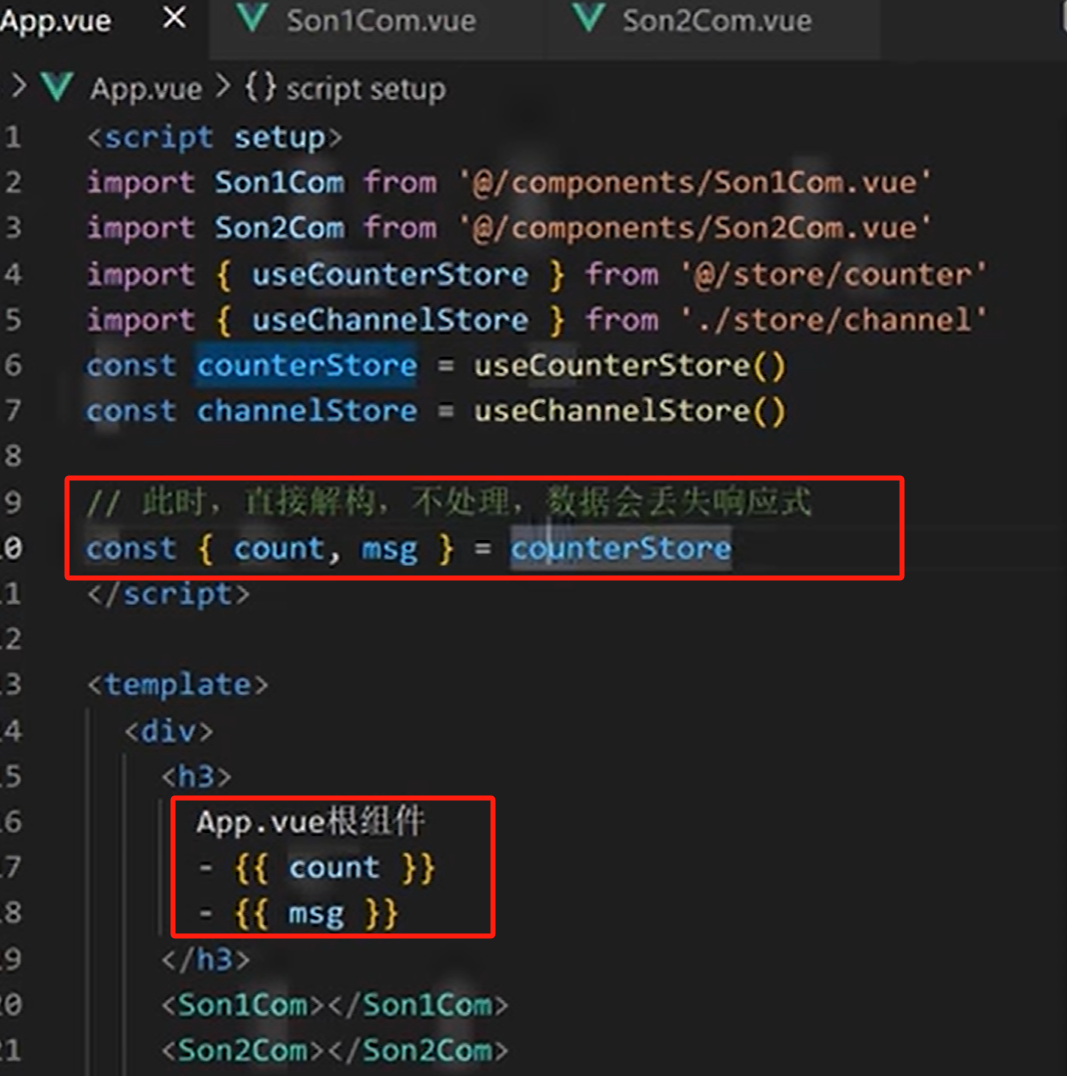The width and height of the screenshot is (1067, 1076).
Task: Open 'script setup' breadcrumb item
Action: [x=366, y=89]
